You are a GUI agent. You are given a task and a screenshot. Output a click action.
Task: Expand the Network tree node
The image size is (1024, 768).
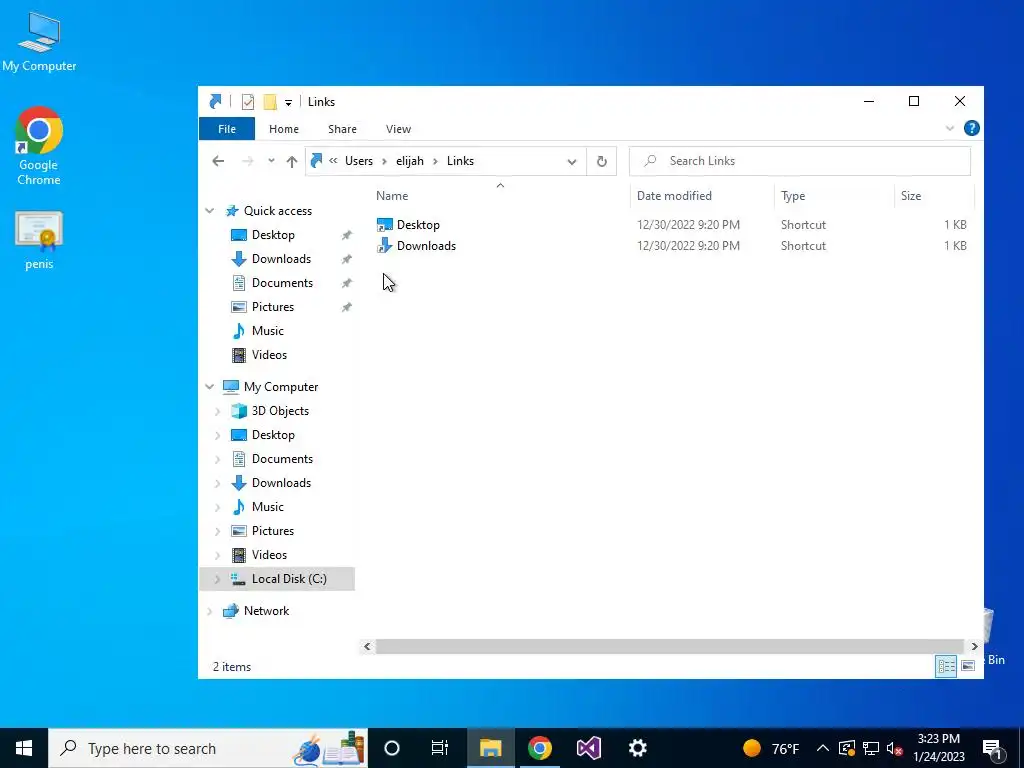coord(210,611)
